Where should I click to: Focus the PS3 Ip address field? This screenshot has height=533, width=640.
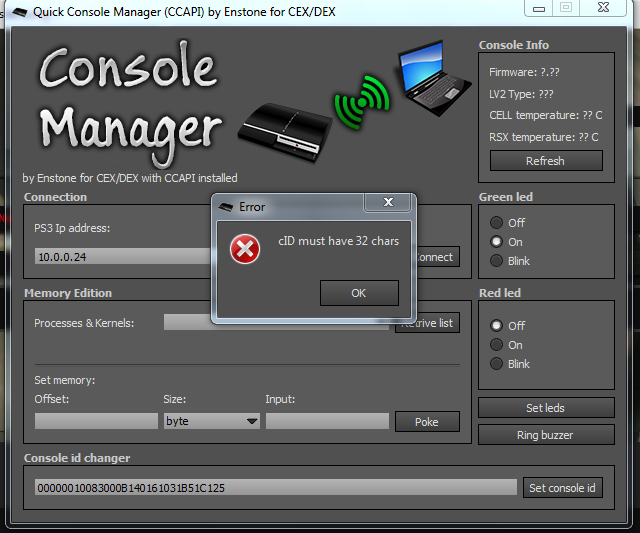[122, 256]
